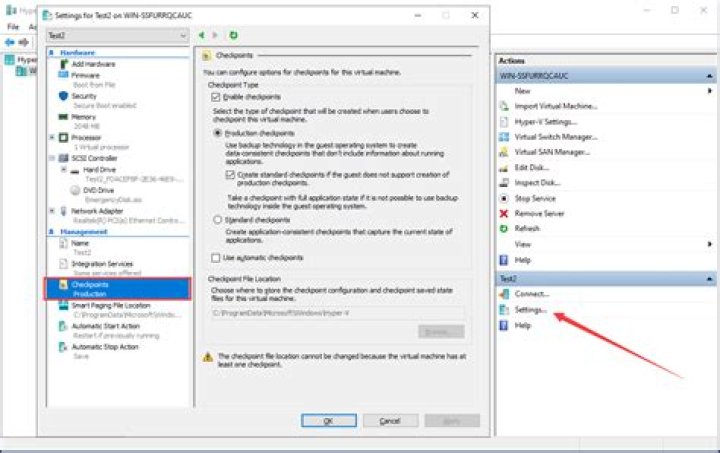Expand the Network Adapter tree node

coord(52,211)
